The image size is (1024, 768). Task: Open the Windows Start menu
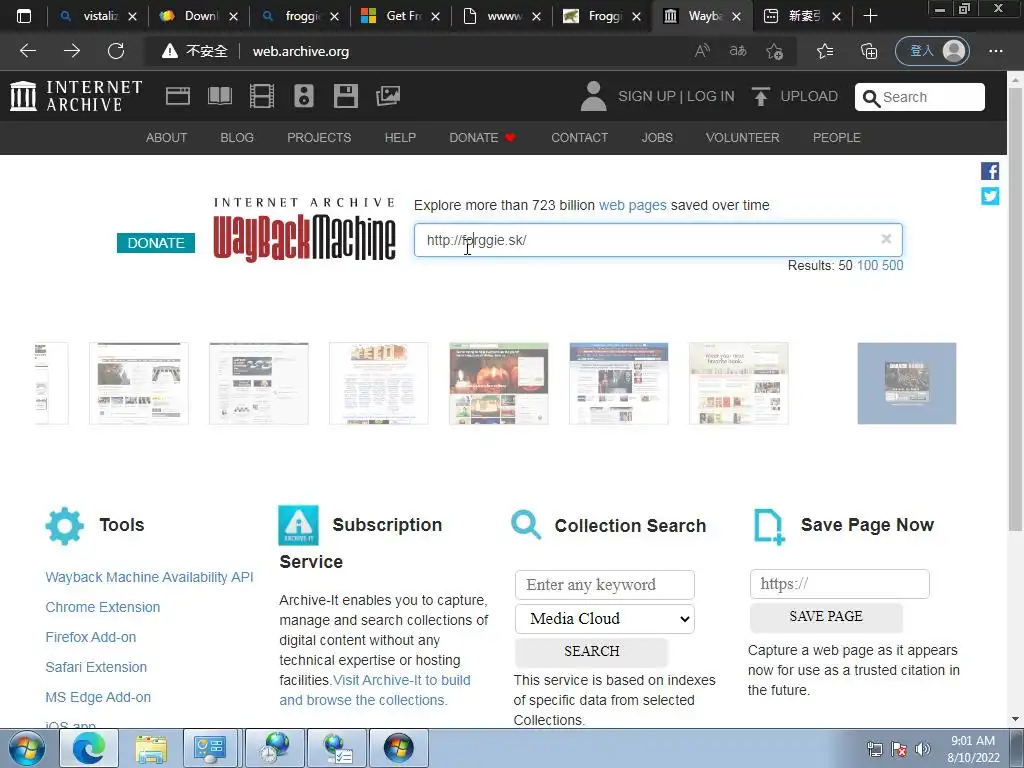point(27,748)
